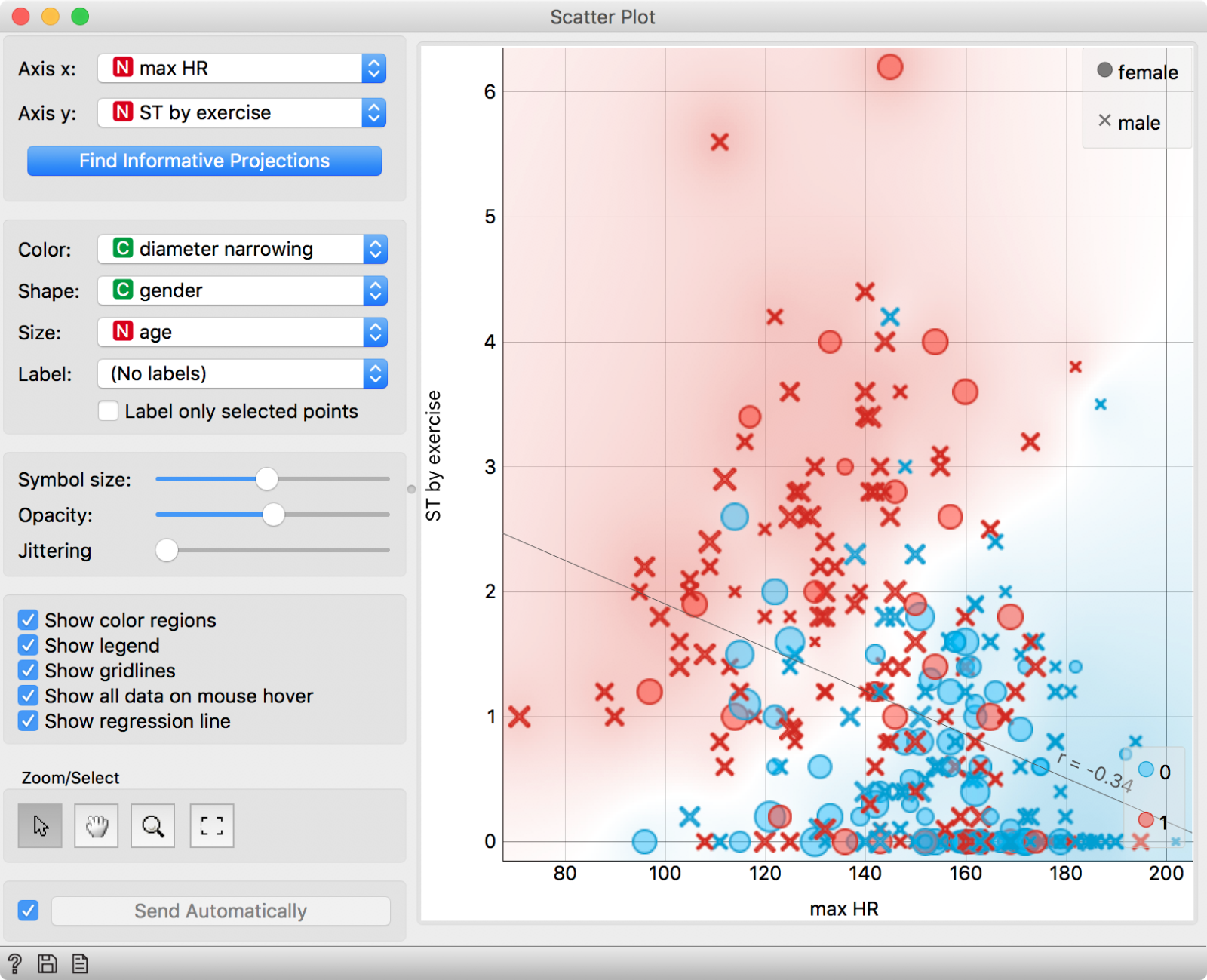Open the Shape gender dropdown

(241, 290)
